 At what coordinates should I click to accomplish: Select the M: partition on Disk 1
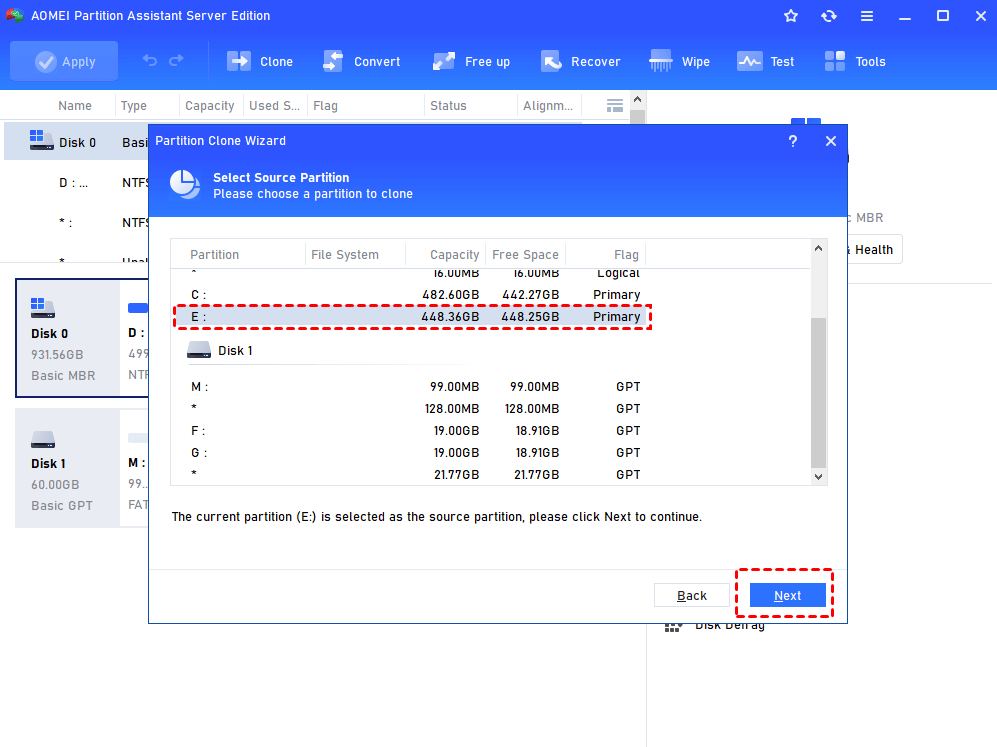412,387
